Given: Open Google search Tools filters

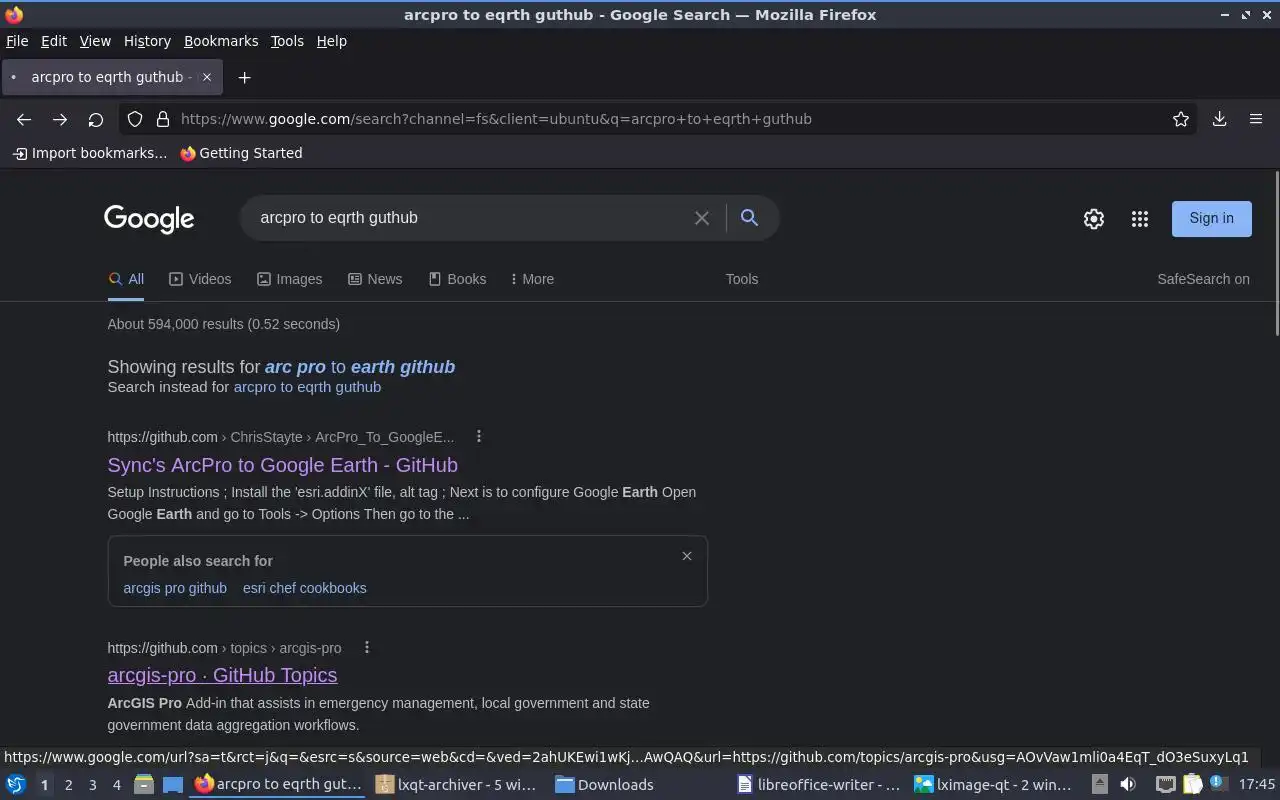Looking at the screenshot, I should [x=742, y=279].
